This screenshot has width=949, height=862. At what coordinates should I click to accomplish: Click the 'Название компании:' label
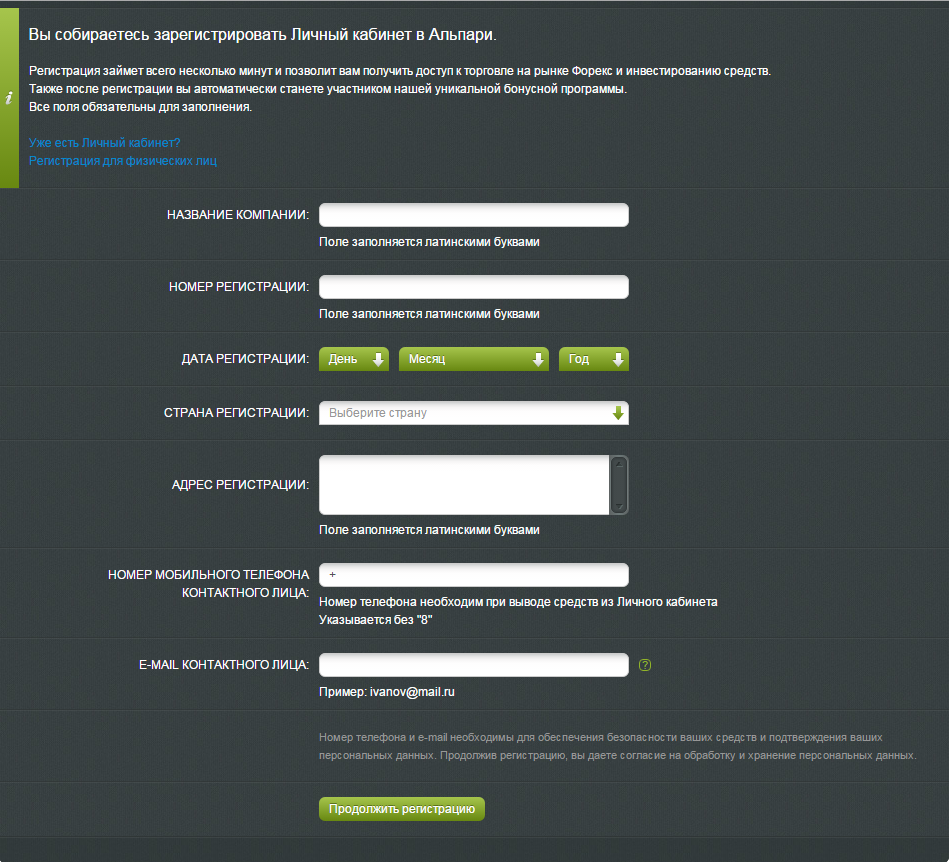point(237,215)
